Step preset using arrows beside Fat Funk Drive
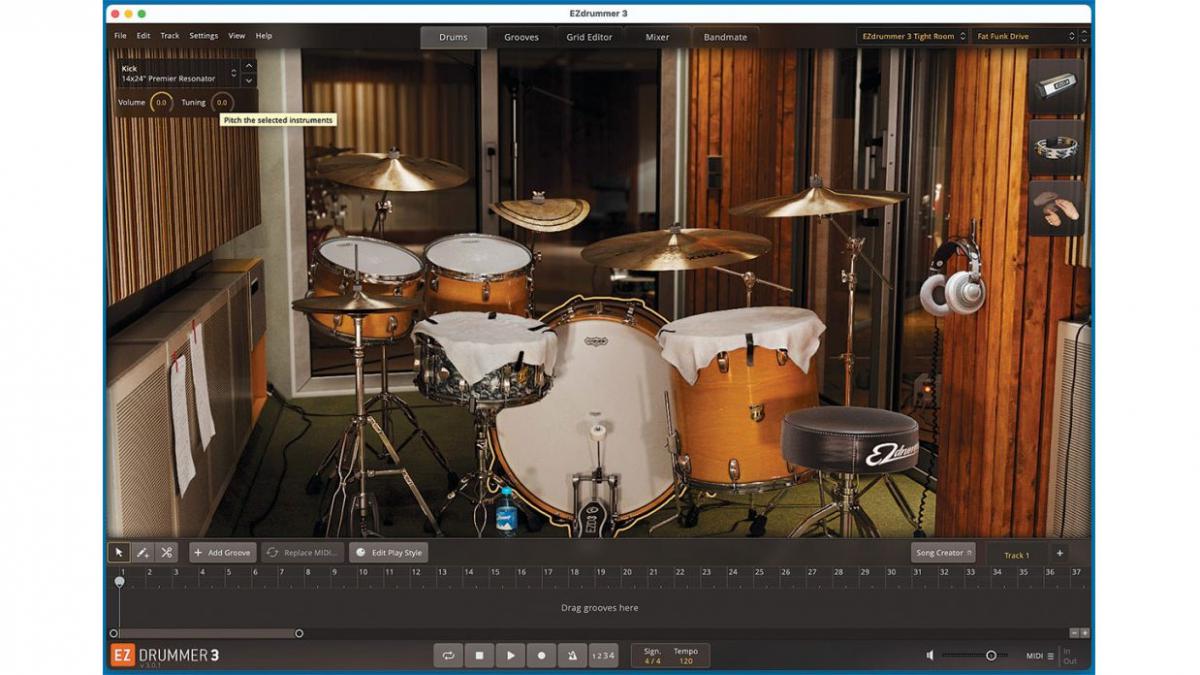This screenshot has height=675, width=1200. (1084, 36)
